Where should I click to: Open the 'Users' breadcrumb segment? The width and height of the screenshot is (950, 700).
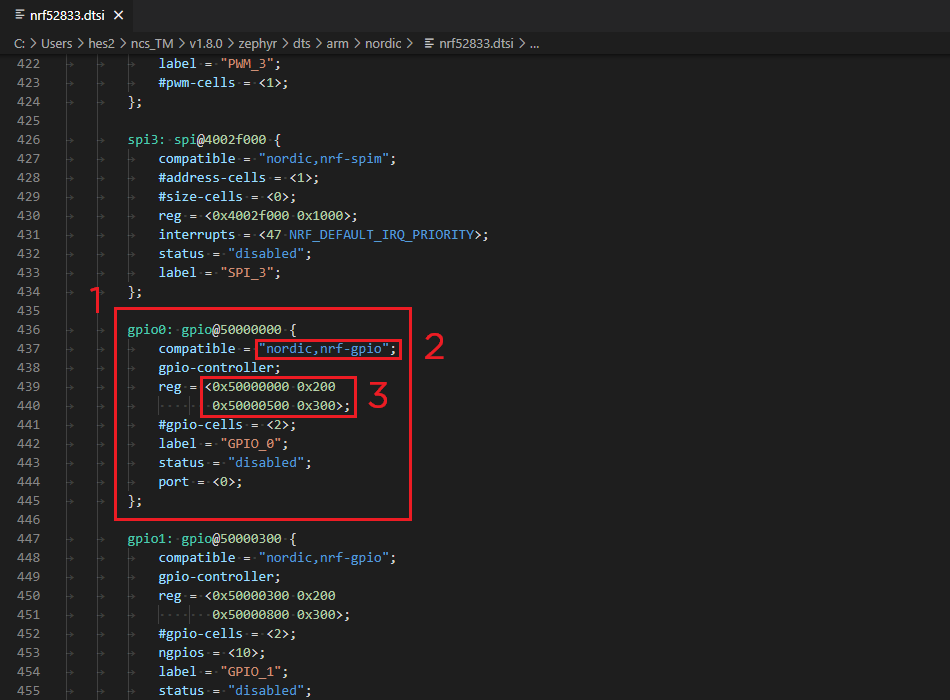pos(56,44)
